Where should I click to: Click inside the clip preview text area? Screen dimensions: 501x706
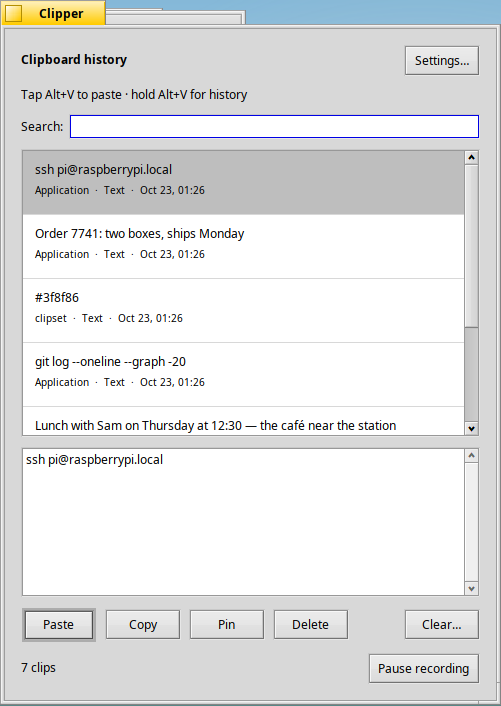244,522
